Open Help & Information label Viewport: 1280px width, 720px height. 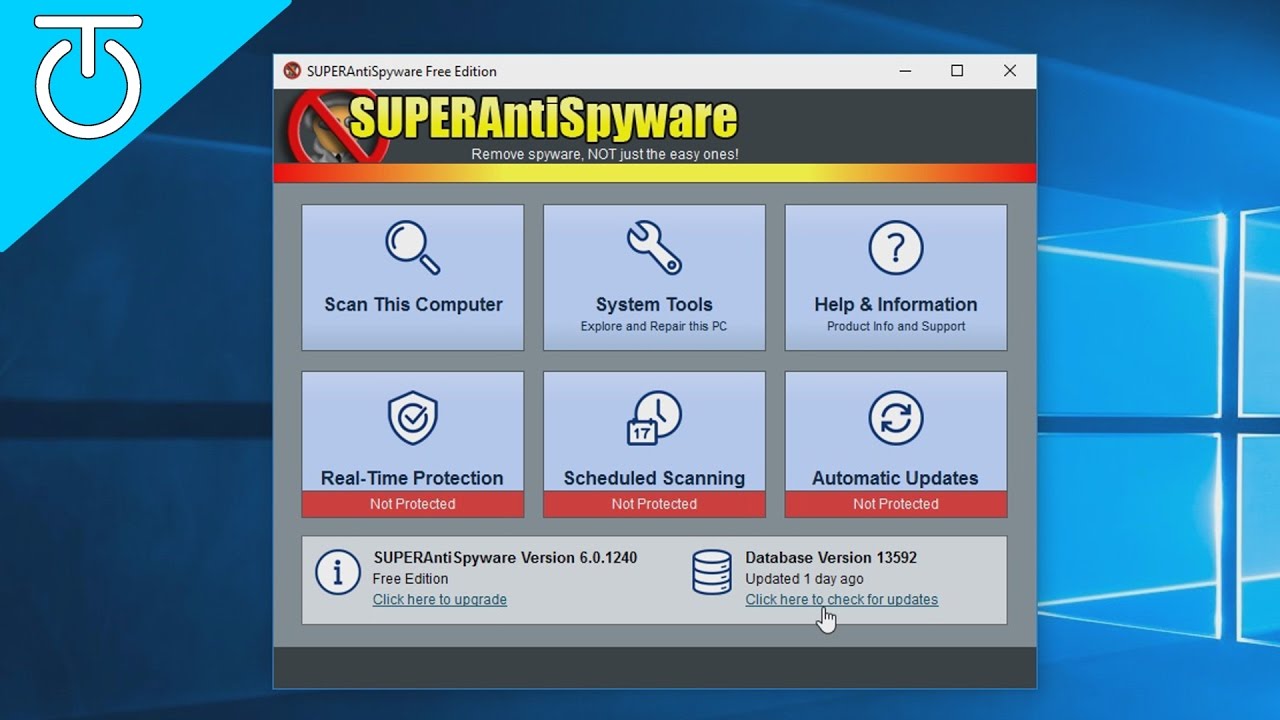(x=896, y=305)
